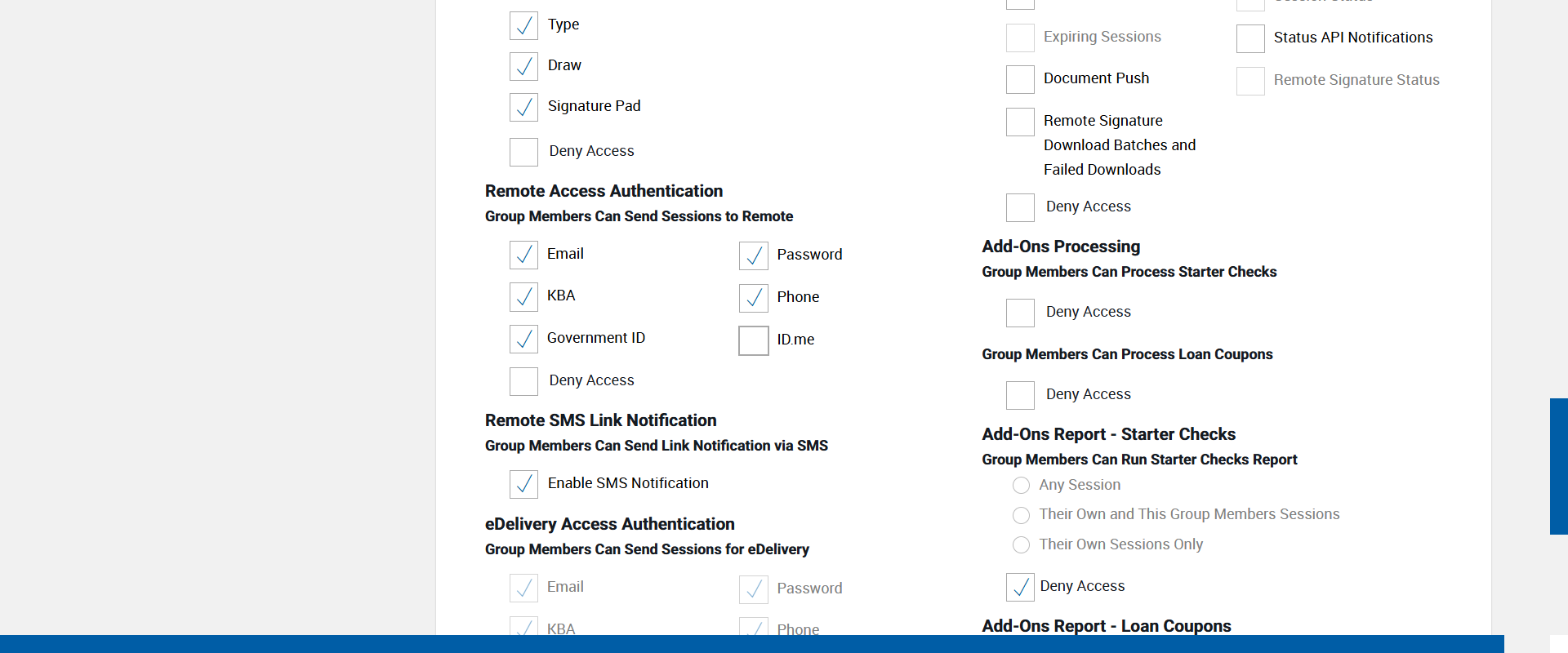The image size is (1568, 653).
Task: Check the Document Push checkbox
Action: (1020, 79)
